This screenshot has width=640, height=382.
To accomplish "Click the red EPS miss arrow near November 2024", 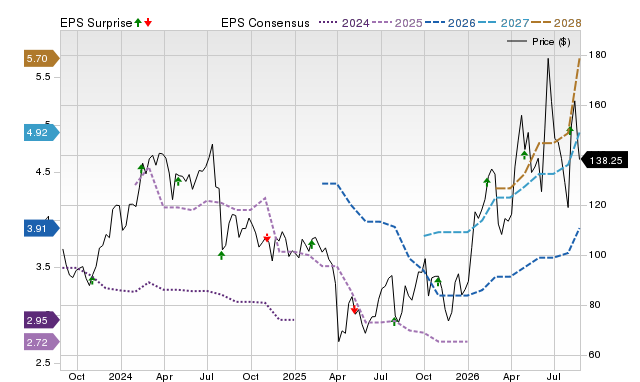I will point(267,238).
